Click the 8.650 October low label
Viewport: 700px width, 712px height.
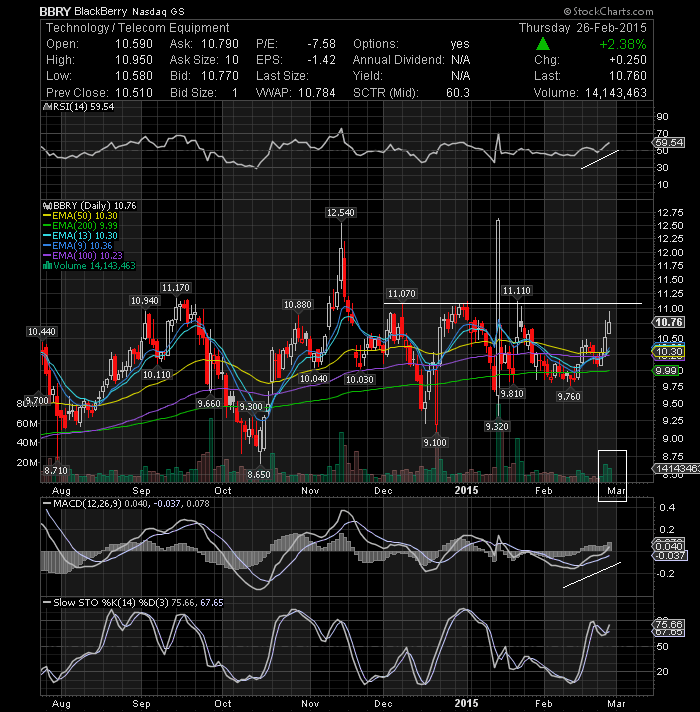(x=259, y=475)
